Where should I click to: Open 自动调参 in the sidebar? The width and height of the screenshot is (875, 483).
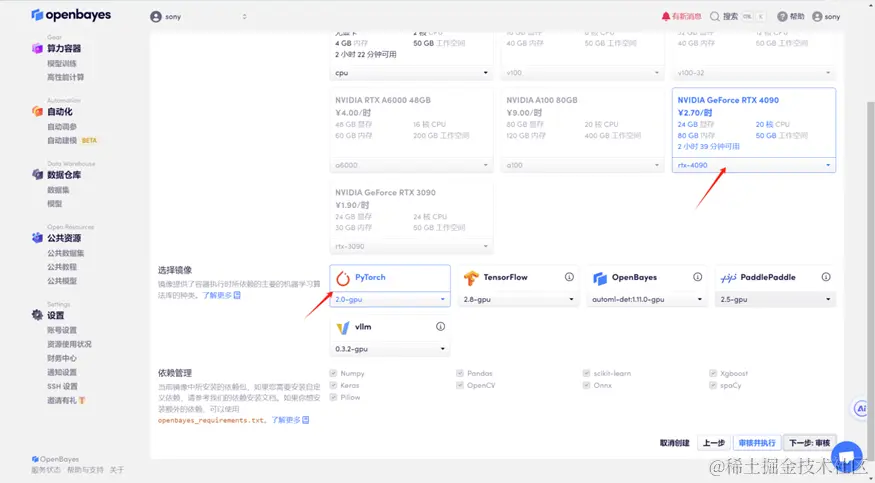click(x=62, y=127)
